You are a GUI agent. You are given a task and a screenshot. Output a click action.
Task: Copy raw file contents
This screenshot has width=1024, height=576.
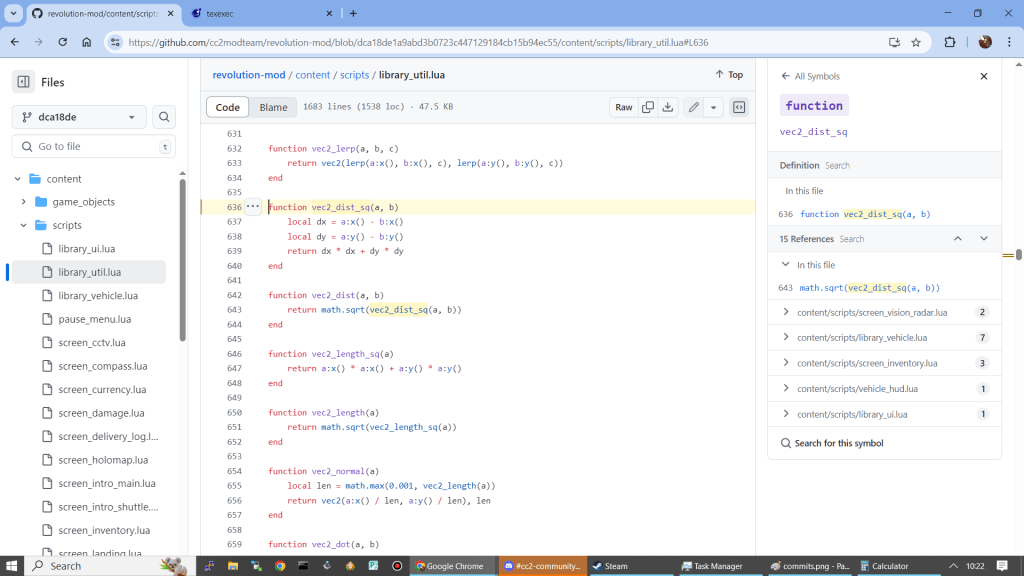(x=648, y=107)
